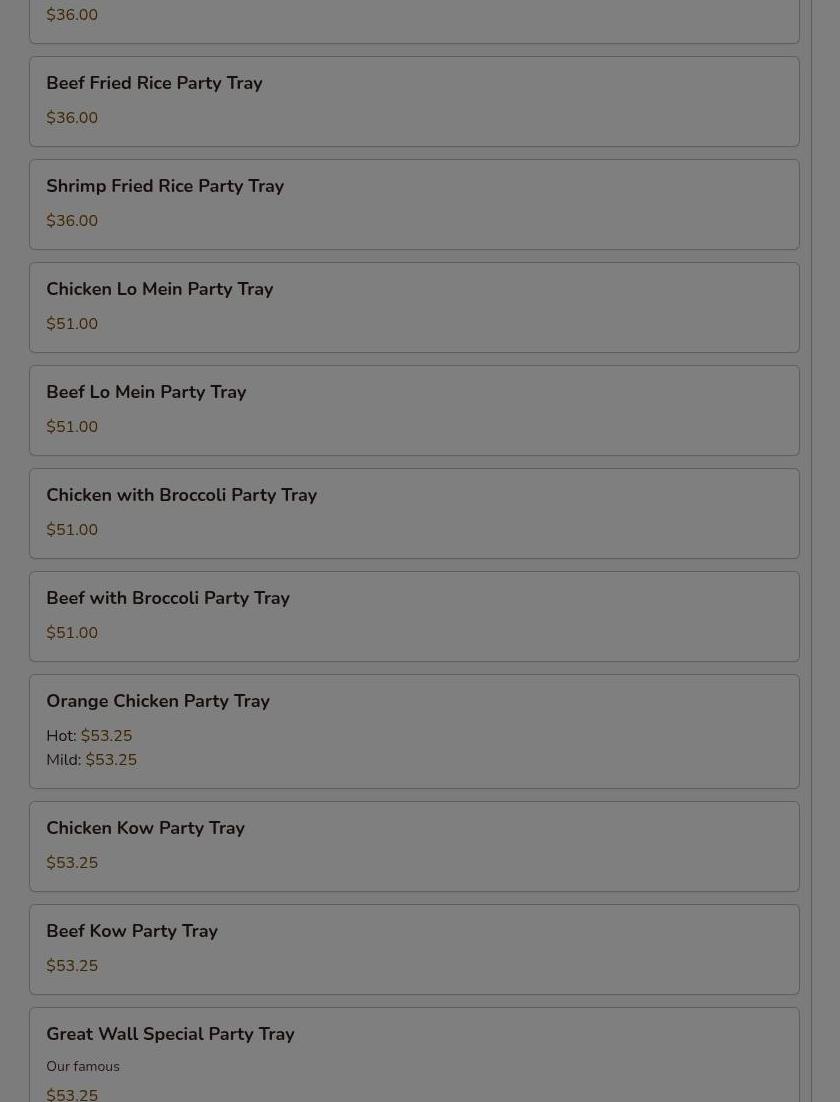Click $53.25 price under Chicken Kow
Viewport: 840px width, 1102px height.
(x=72, y=862)
